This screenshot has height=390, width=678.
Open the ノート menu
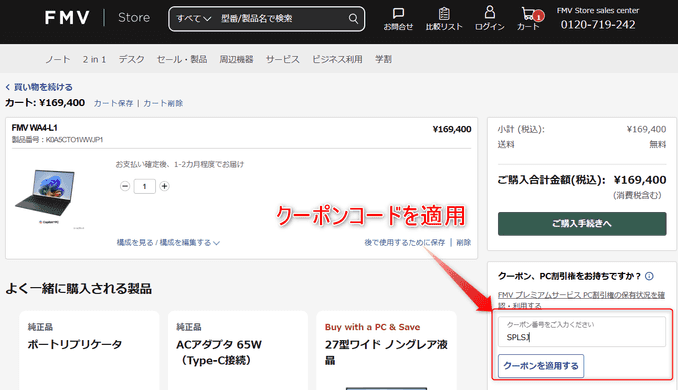pos(58,59)
